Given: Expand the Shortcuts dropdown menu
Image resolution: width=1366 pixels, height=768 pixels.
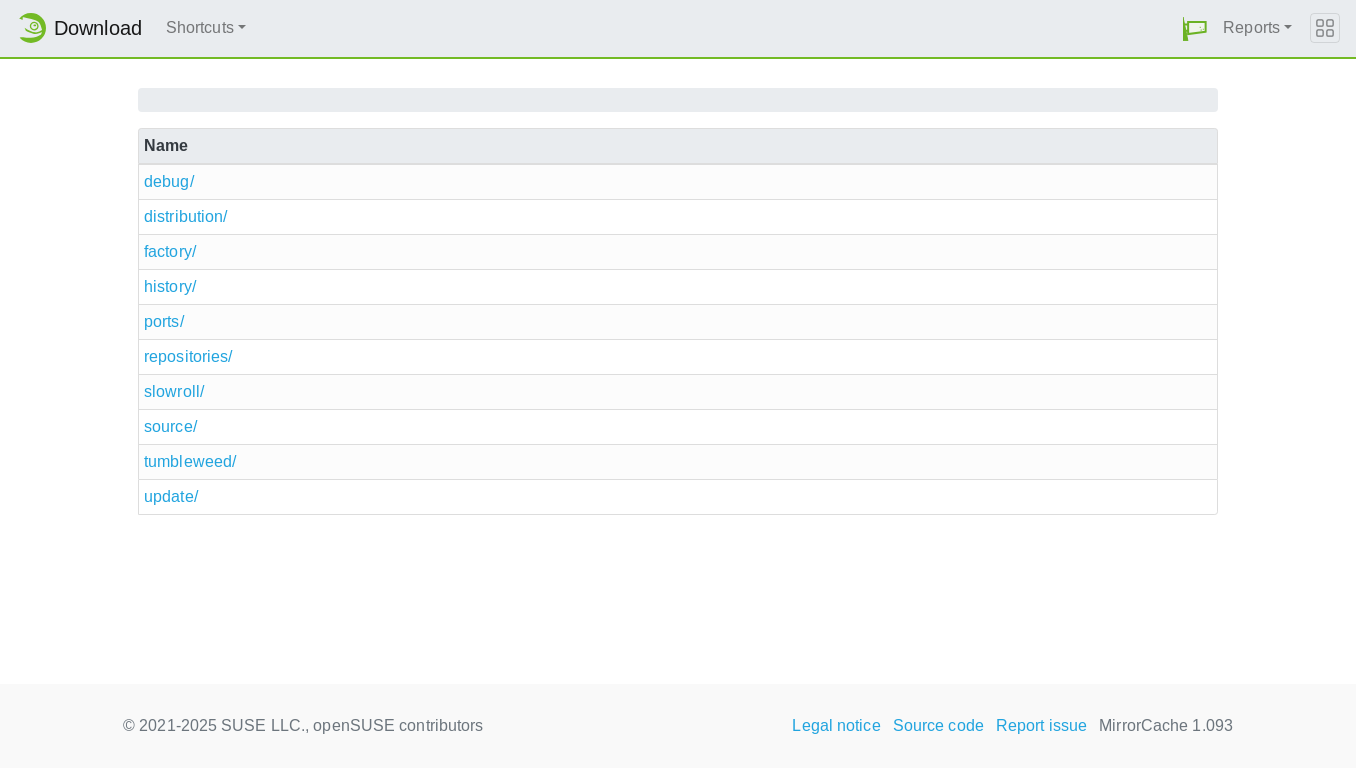Looking at the screenshot, I should pyautogui.click(x=206, y=28).
